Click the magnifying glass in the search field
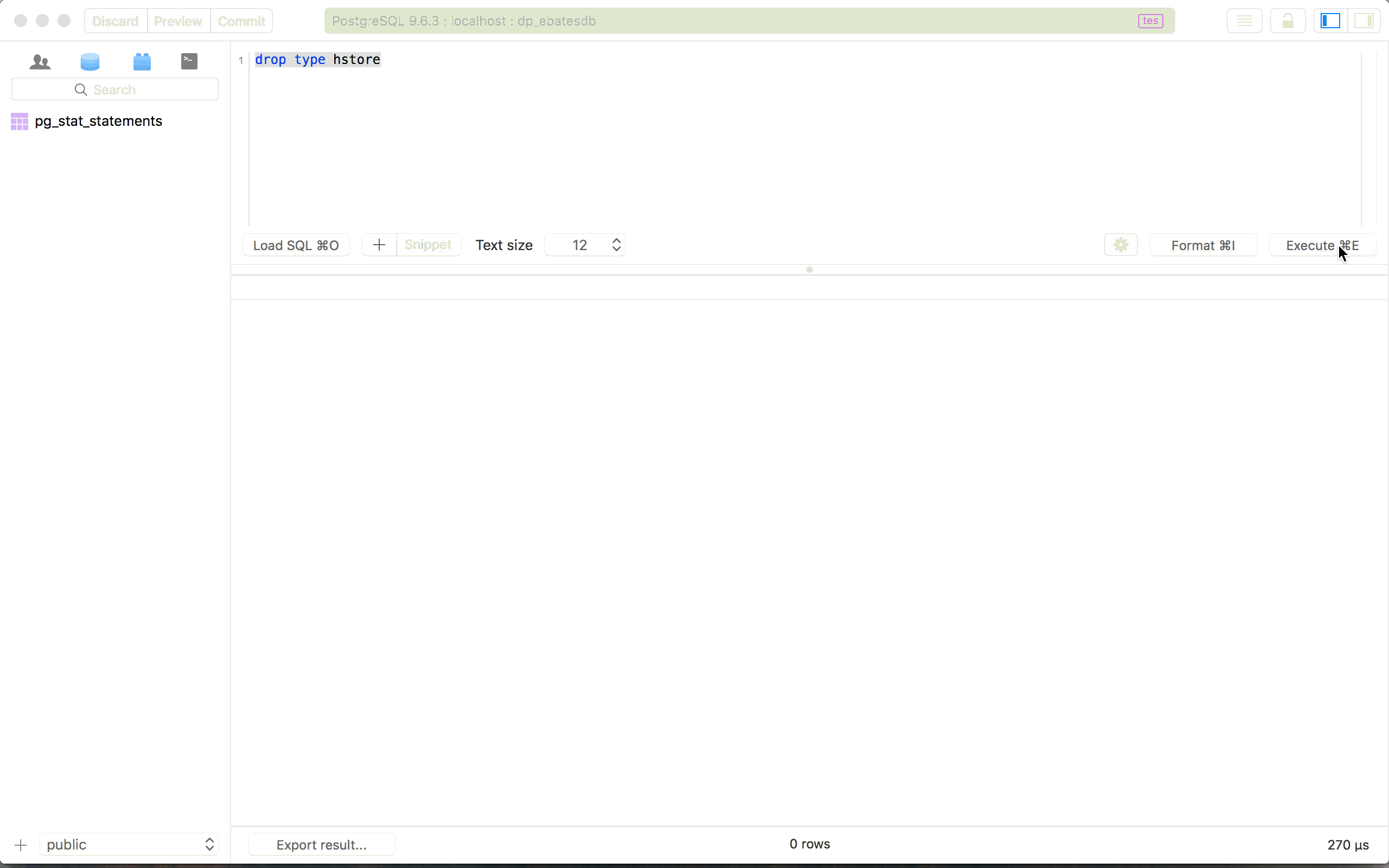Viewport: 1389px width, 868px height. 80,90
